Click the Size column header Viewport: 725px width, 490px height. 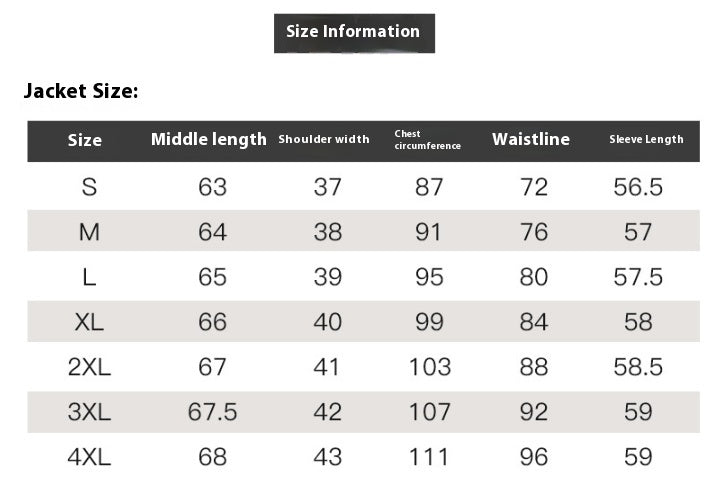tap(85, 140)
